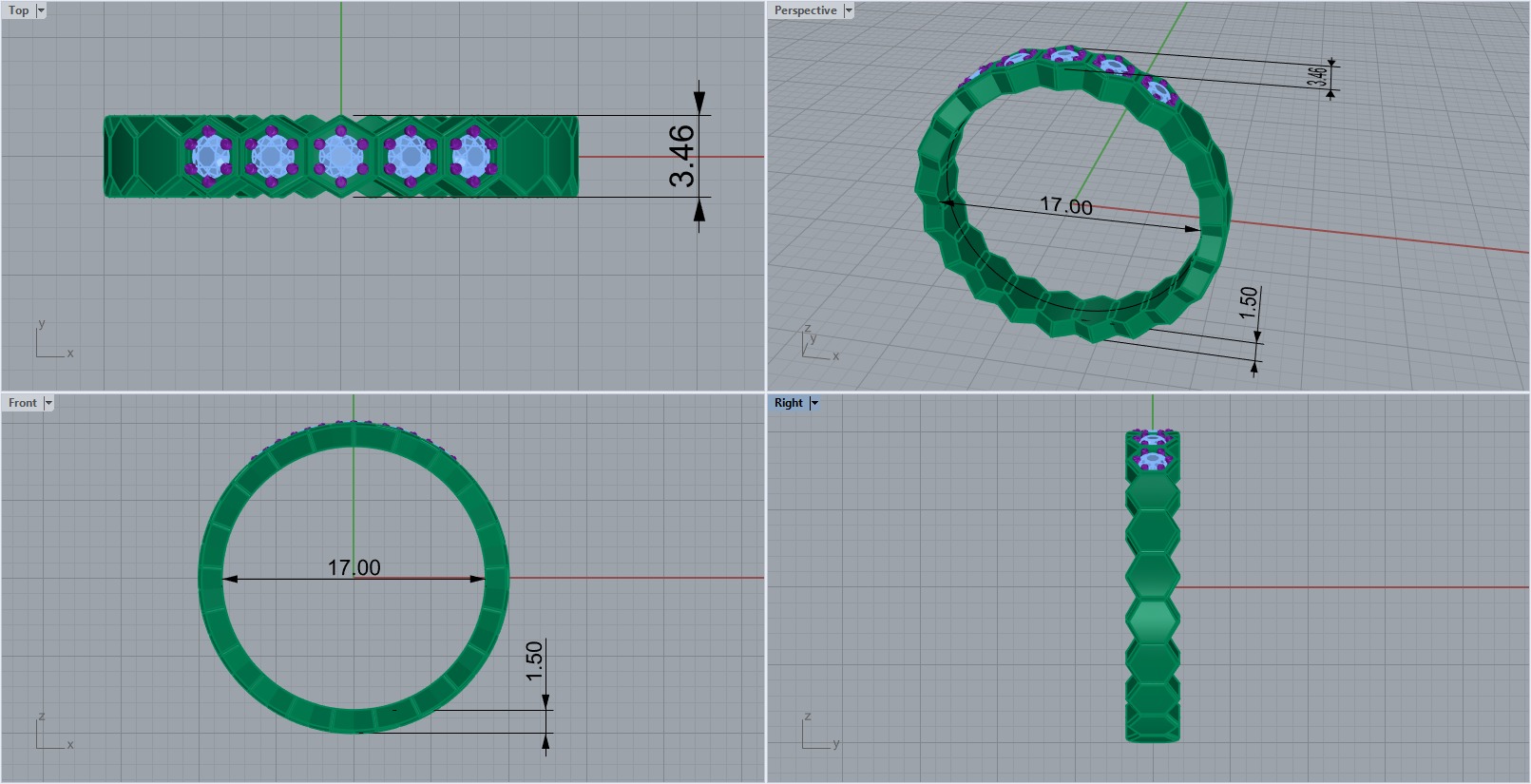The image size is (1531, 784).
Task: Select the green ring band in Front view
Action: [211, 578]
